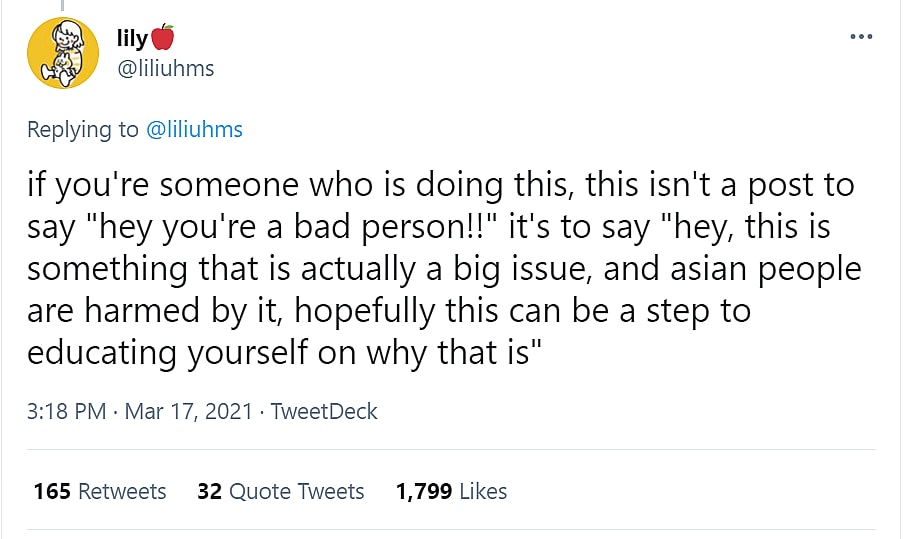View the list of 165 Retweets
The height and width of the screenshot is (539, 904).
(100, 491)
